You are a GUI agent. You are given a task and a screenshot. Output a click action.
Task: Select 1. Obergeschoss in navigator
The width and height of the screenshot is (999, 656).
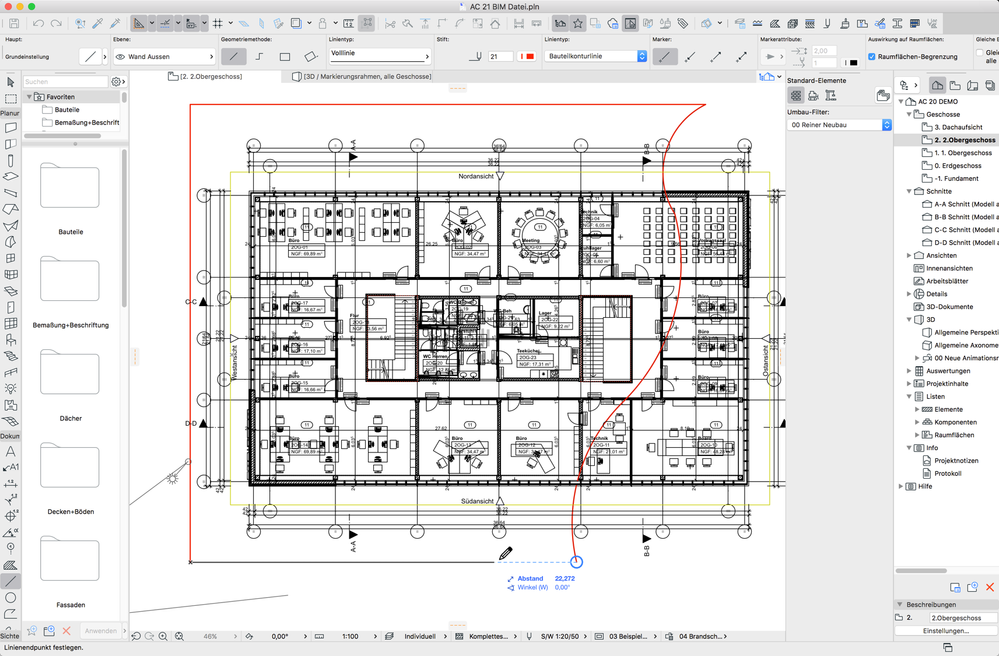[x=963, y=153]
